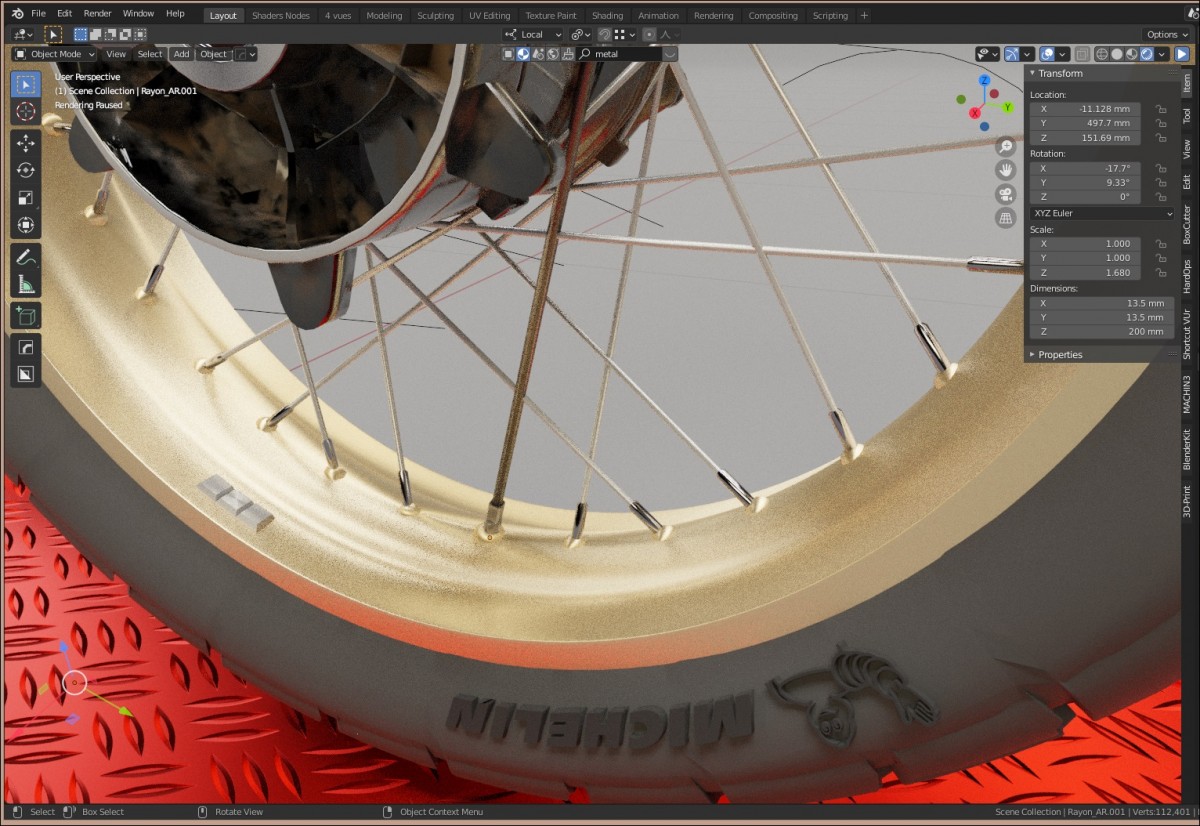1200x826 pixels.
Task: Toggle camera view with the camera icon
Action: point(1006,194)
